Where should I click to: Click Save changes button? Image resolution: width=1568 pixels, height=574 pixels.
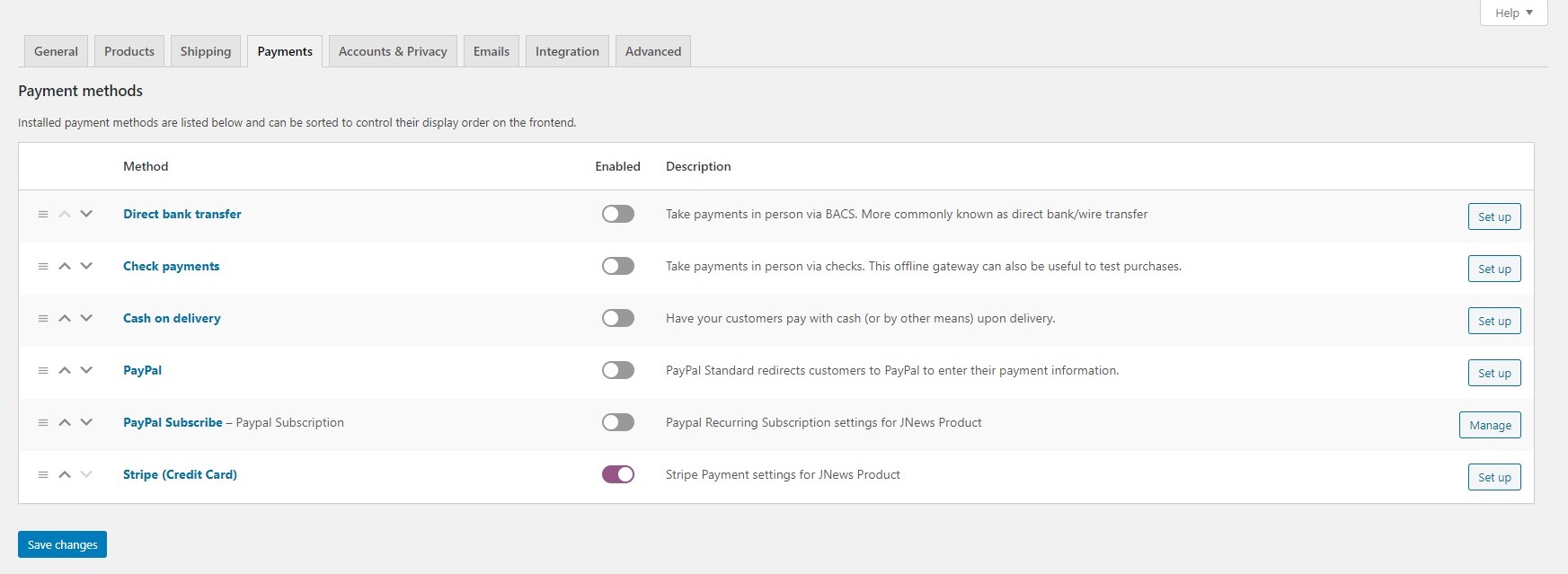[x=62, y=544]
